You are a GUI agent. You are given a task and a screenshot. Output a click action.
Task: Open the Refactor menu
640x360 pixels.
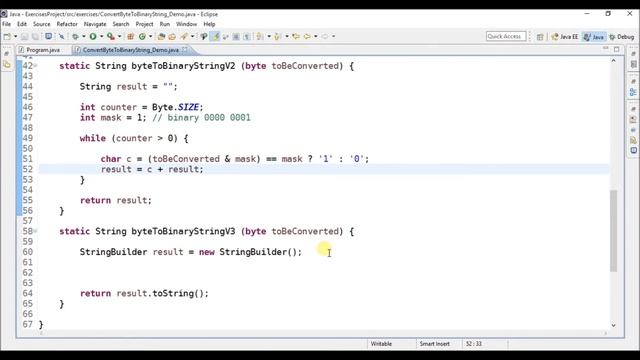[67, 24]
